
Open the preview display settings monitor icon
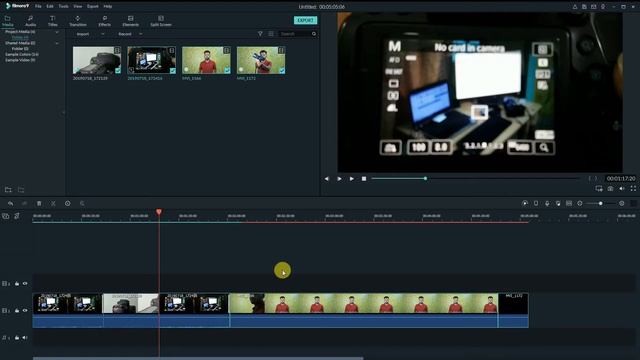pos(599,189)
